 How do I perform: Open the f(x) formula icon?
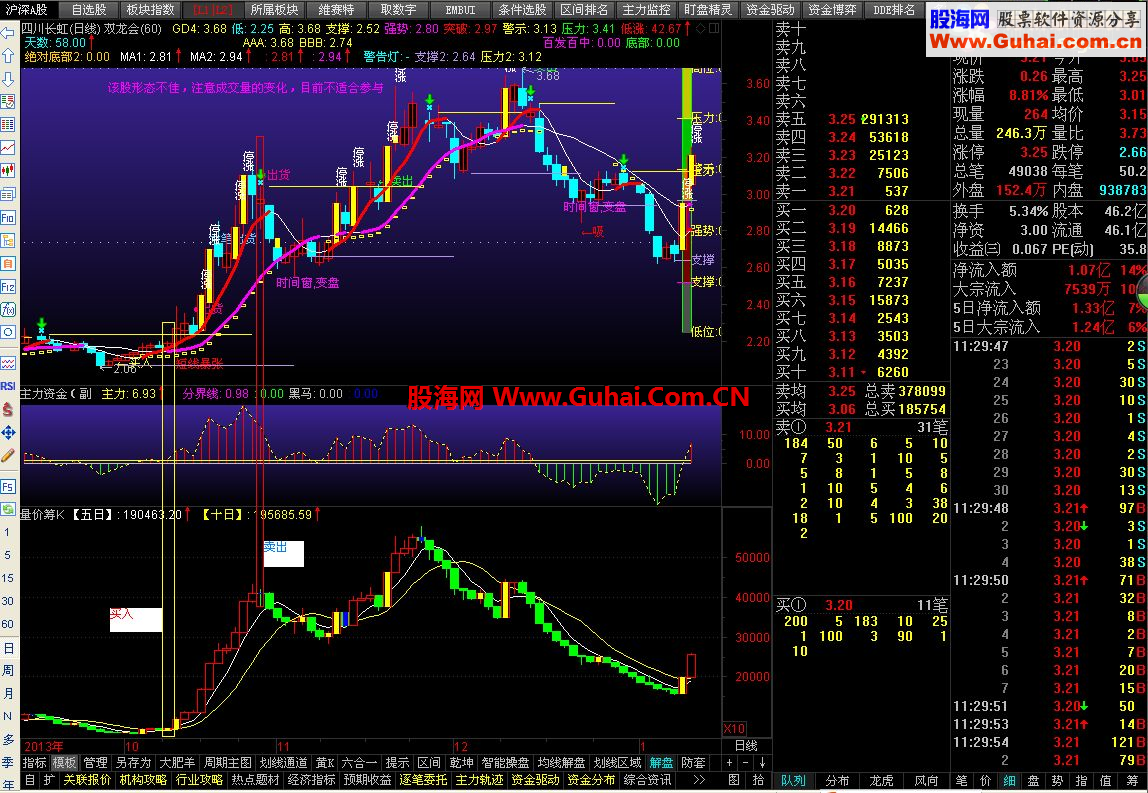(x=8, y=310)
